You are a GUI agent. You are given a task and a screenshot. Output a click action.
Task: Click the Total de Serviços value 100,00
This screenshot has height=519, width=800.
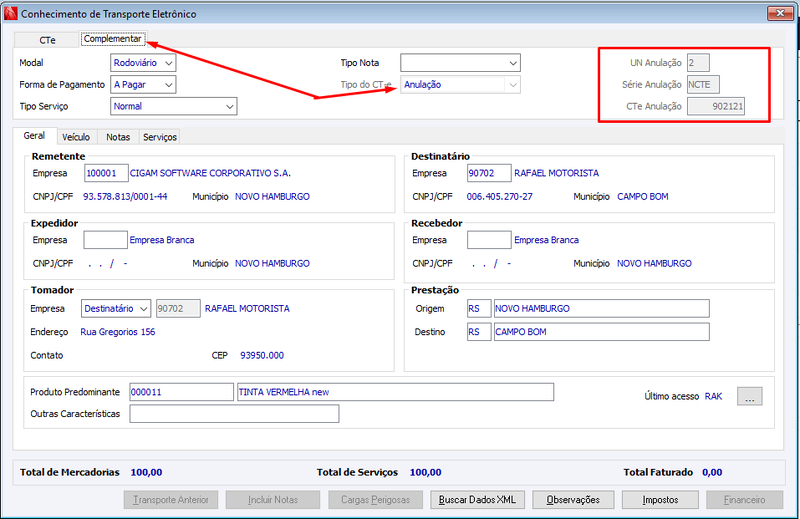[426, 472]
